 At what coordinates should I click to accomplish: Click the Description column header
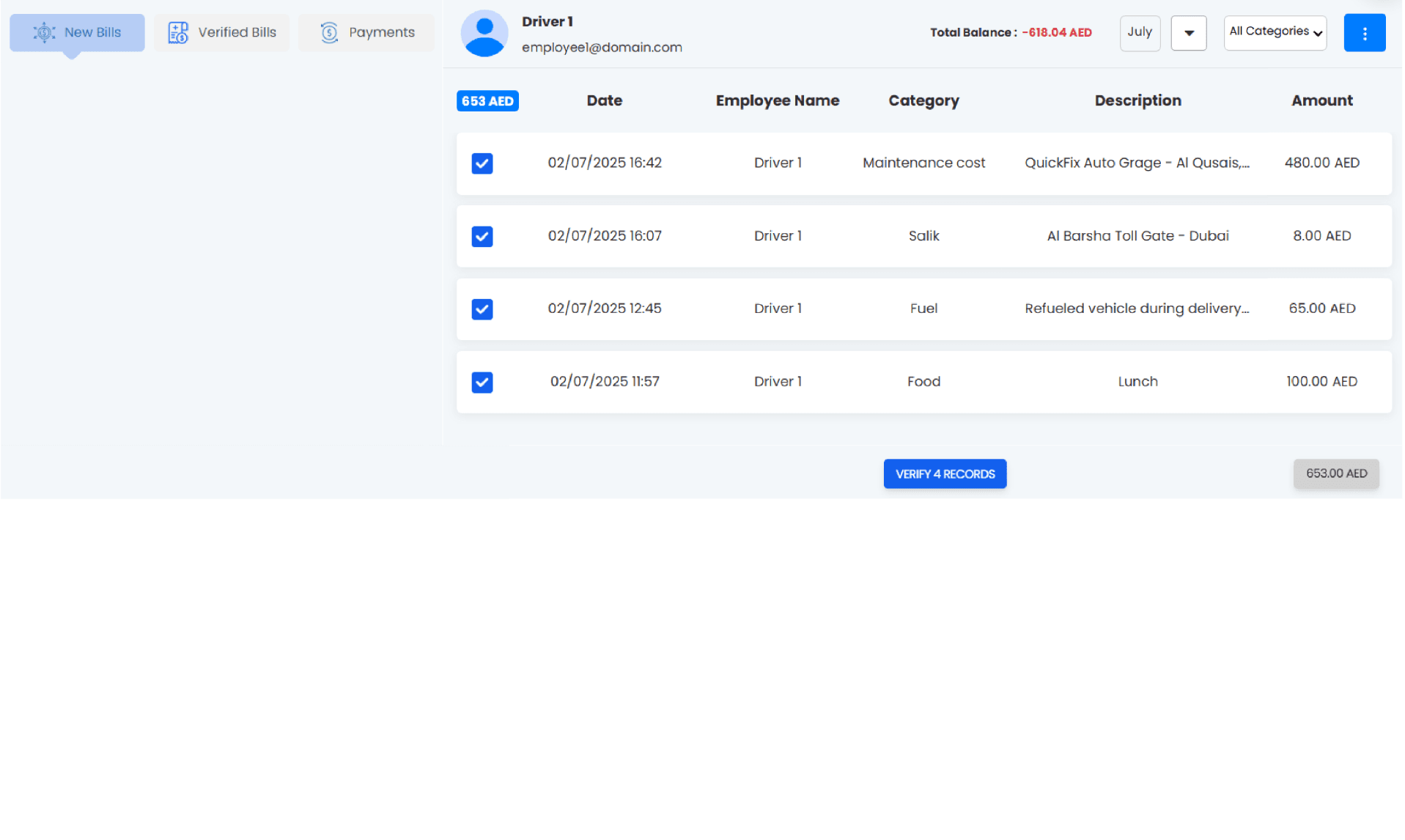coord(1137,100)
